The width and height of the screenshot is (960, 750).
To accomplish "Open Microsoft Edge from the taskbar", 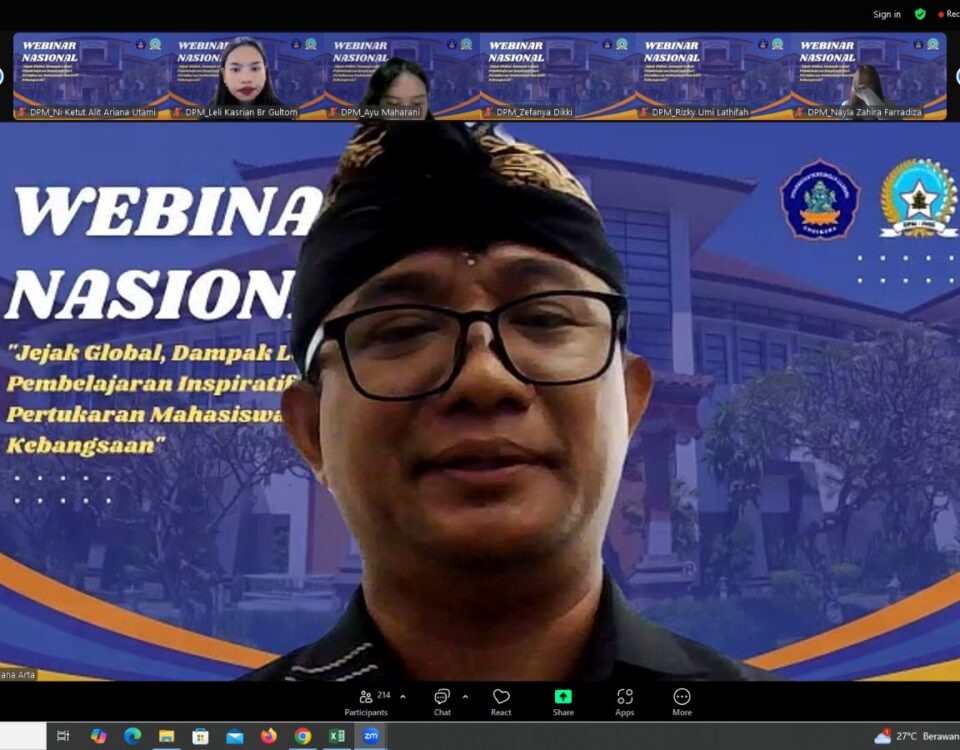I will pyautogui.click(x=132, y=736).
